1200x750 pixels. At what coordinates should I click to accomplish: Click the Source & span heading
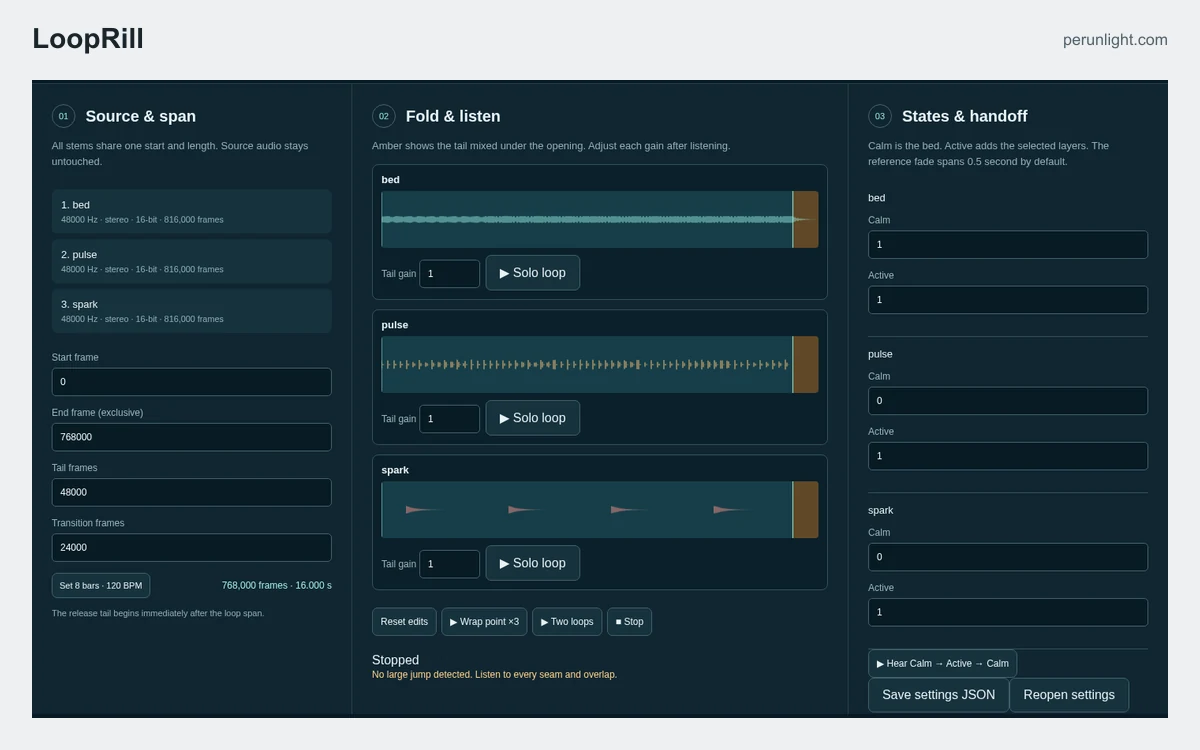point(141,116)
